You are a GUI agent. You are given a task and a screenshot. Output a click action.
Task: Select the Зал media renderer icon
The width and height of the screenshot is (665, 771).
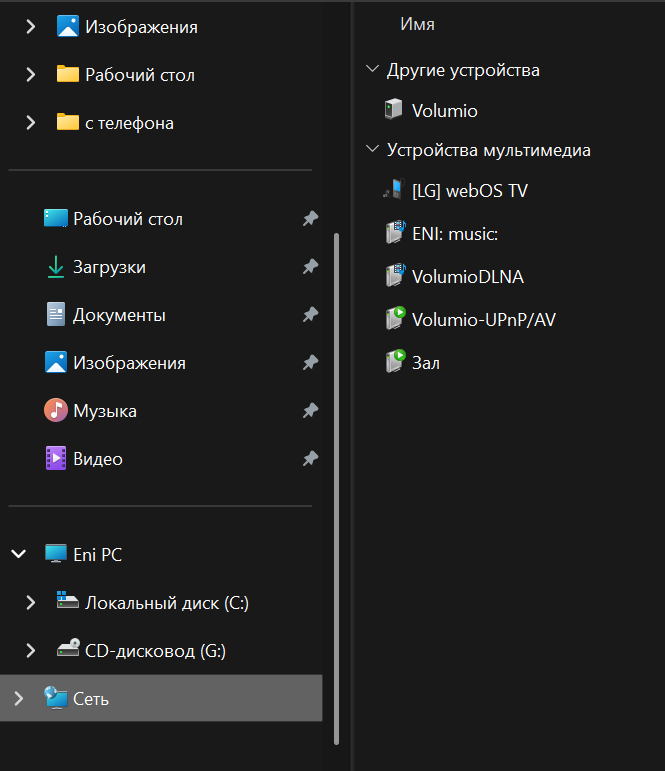click(x=394, y=362)
